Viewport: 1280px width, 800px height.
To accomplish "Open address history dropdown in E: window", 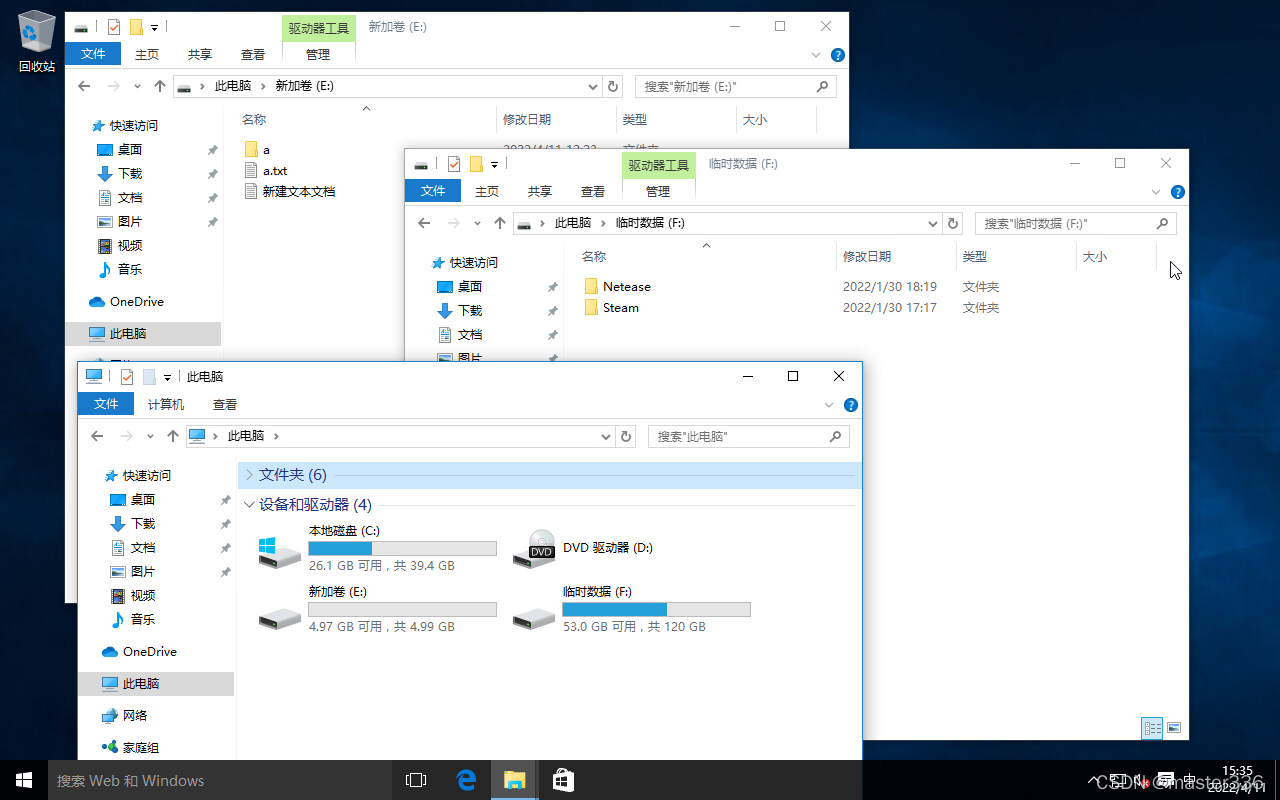I will pyautogui.click(x=593, y=86).
